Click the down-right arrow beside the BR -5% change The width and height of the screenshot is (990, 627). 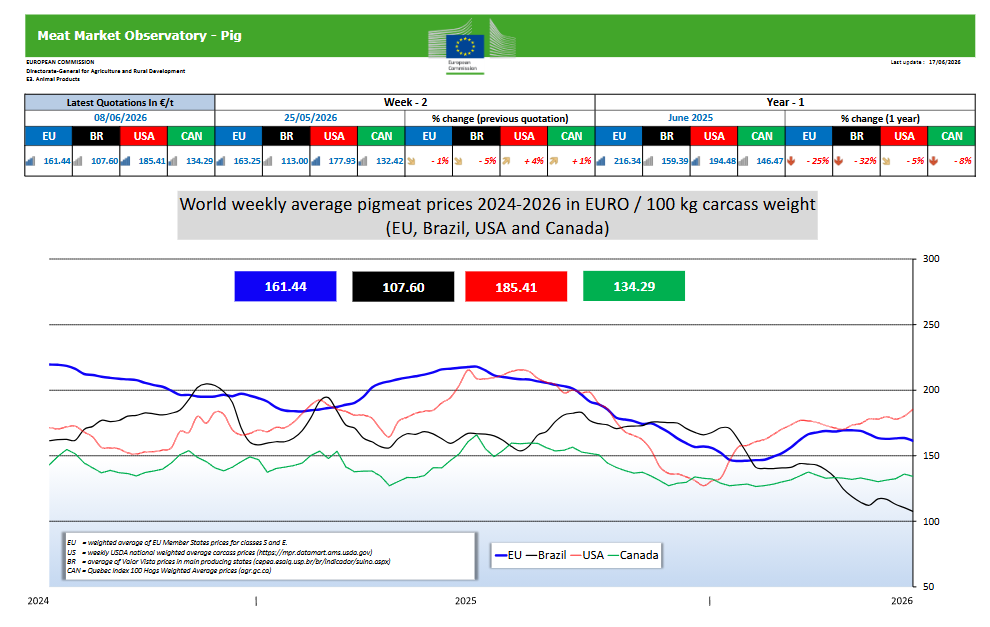pos(459,161)
